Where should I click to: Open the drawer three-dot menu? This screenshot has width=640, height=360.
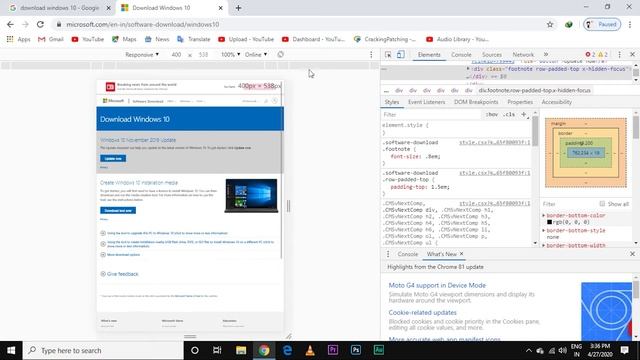(388, 254)
